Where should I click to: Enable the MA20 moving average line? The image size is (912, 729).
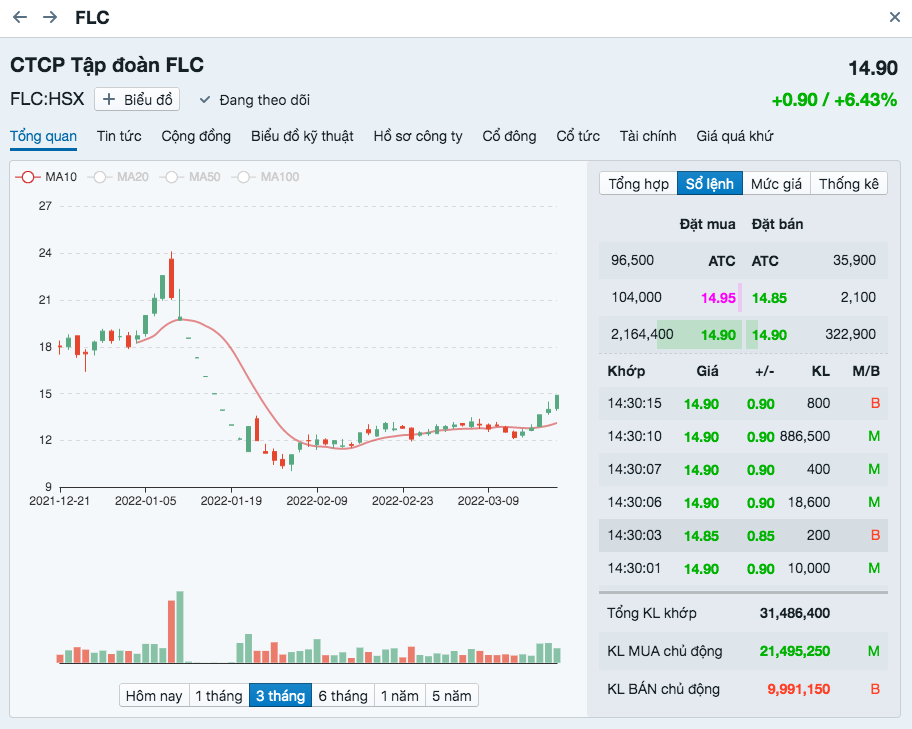point(118,177)
